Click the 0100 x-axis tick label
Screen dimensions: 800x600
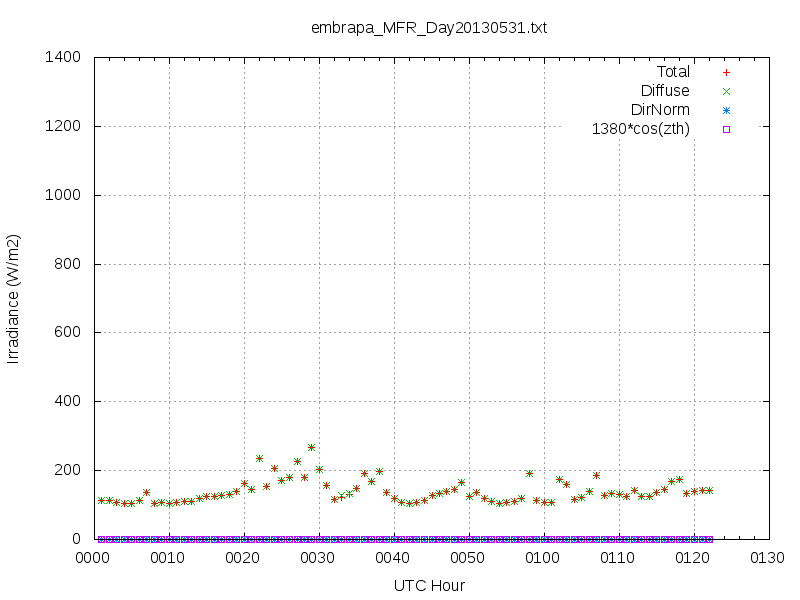coord(542,558)
